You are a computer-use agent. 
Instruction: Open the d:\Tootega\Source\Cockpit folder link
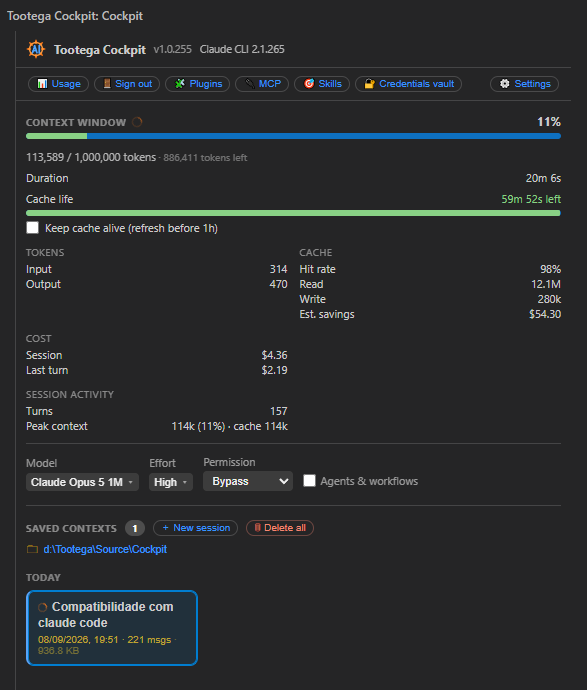[105, 549]
